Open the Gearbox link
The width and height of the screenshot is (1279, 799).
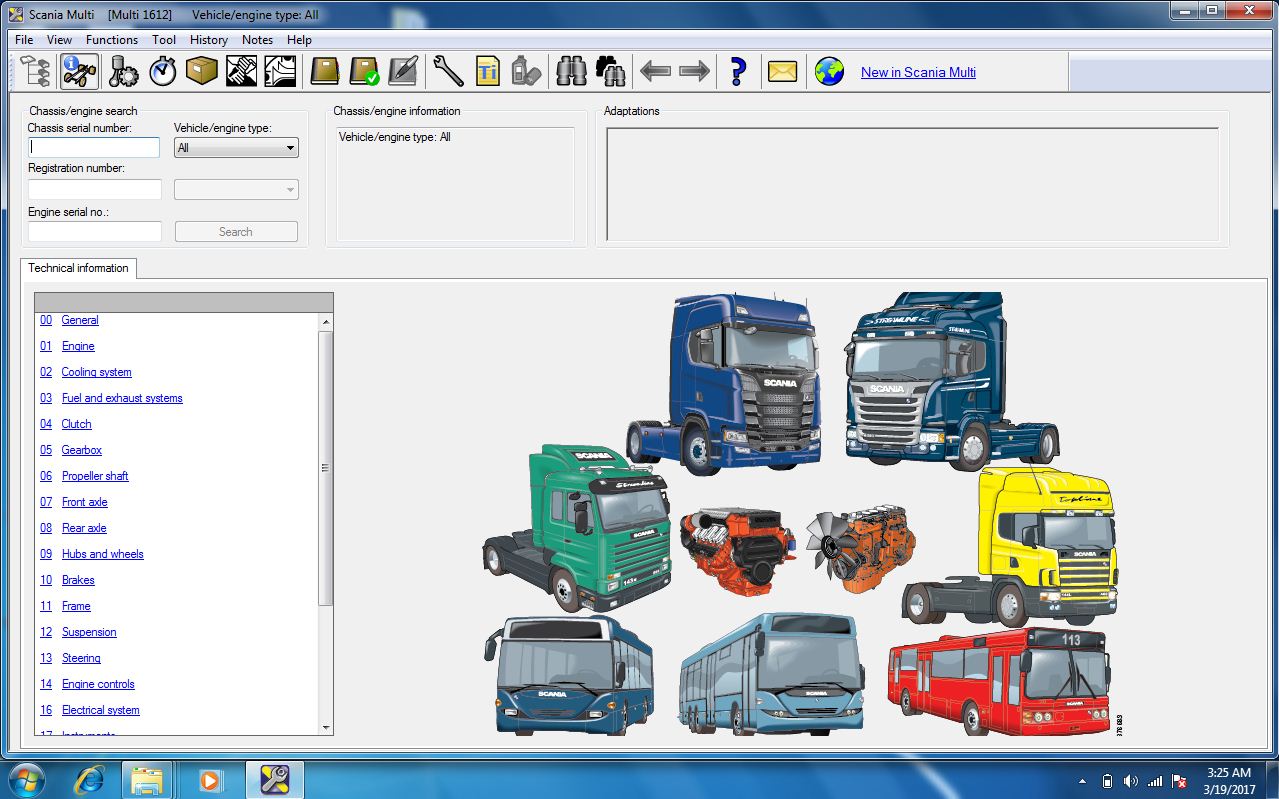(x=82, y=450)
